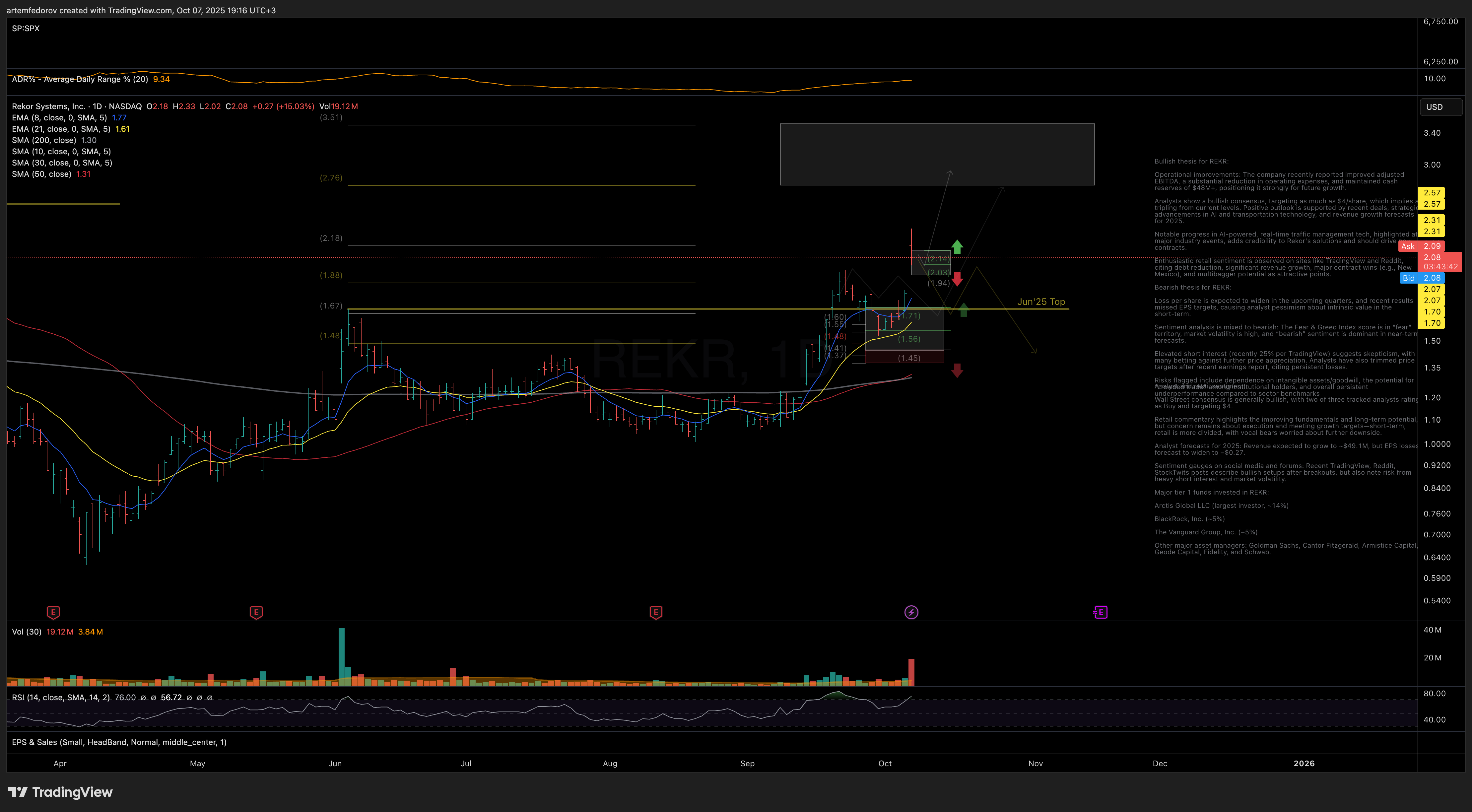
Task: Click the 80.00 RSI scale label
Action: tap(1434, 694)
